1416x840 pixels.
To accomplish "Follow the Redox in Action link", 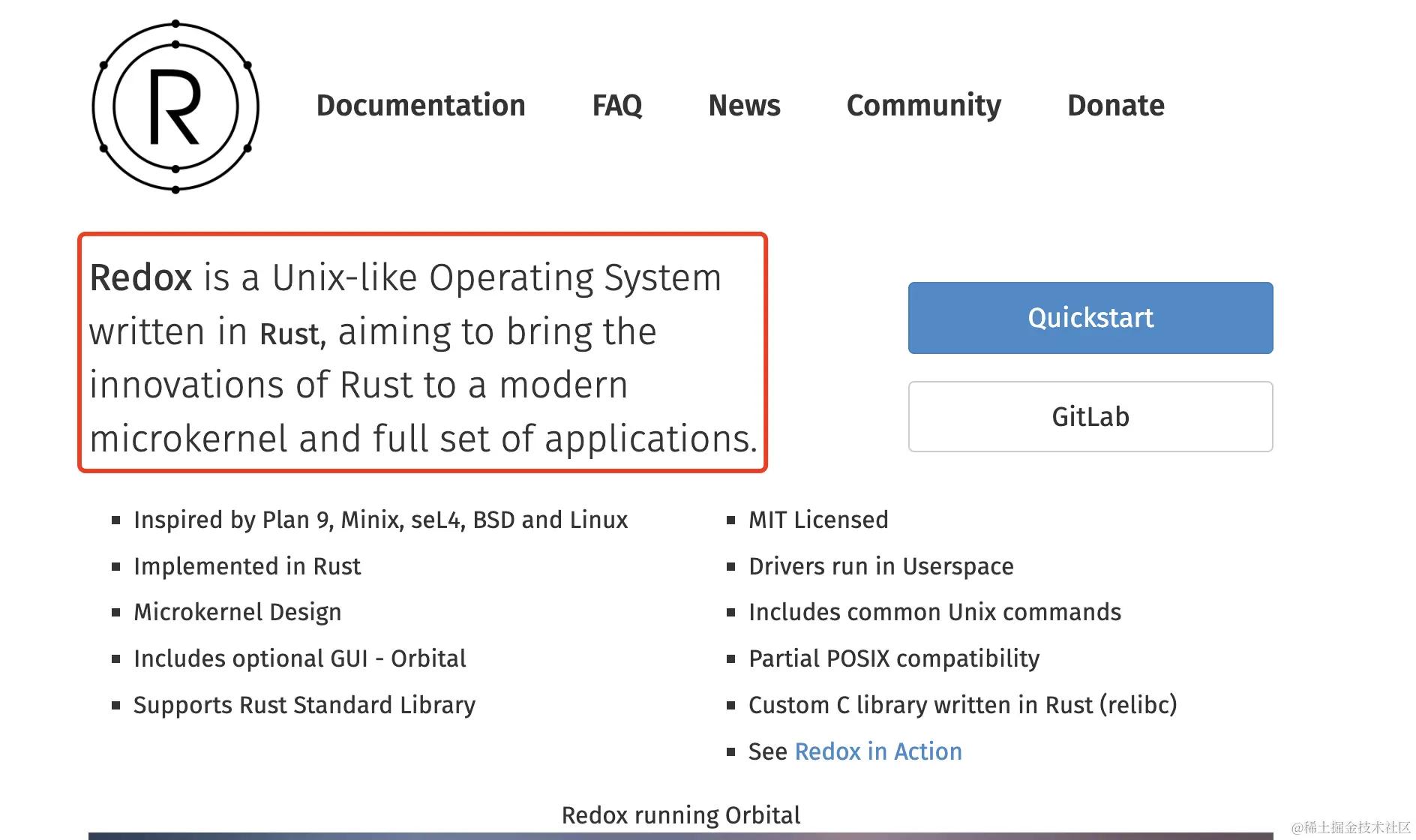I will coord(878,751).
